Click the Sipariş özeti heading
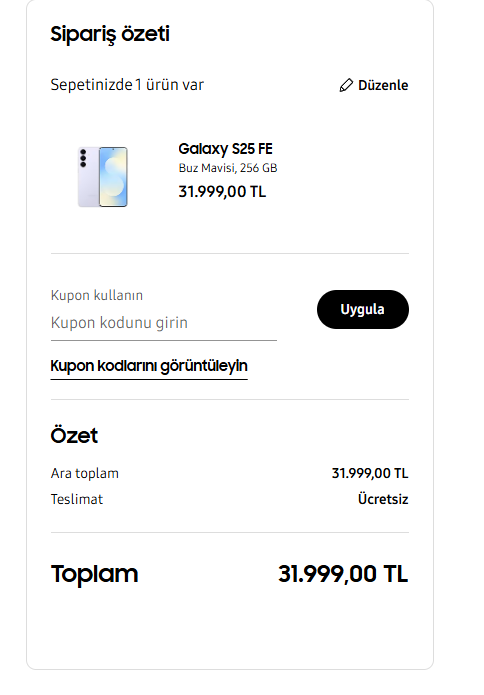 coord(110,34)
